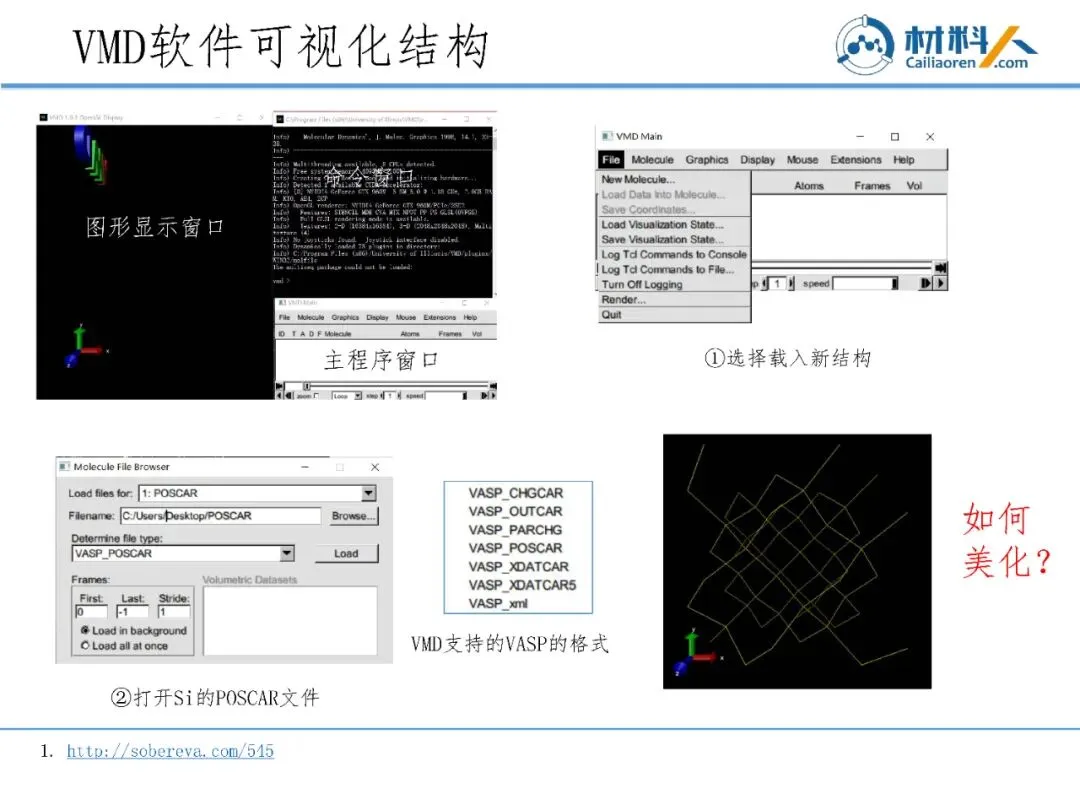Select Log Tcl Commands to File...

667,270
